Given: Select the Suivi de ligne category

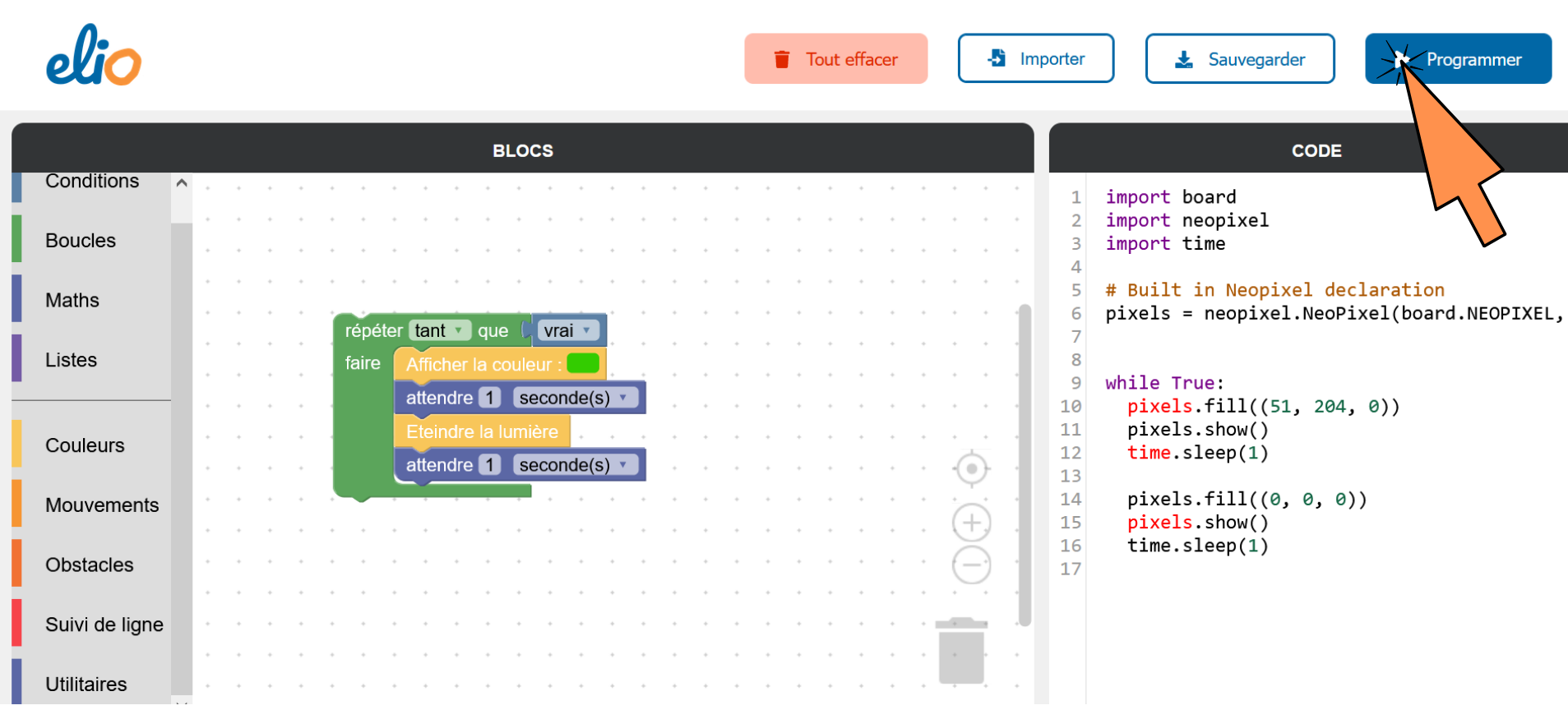Looking at the screenshot, I should [x=104, y=625].
